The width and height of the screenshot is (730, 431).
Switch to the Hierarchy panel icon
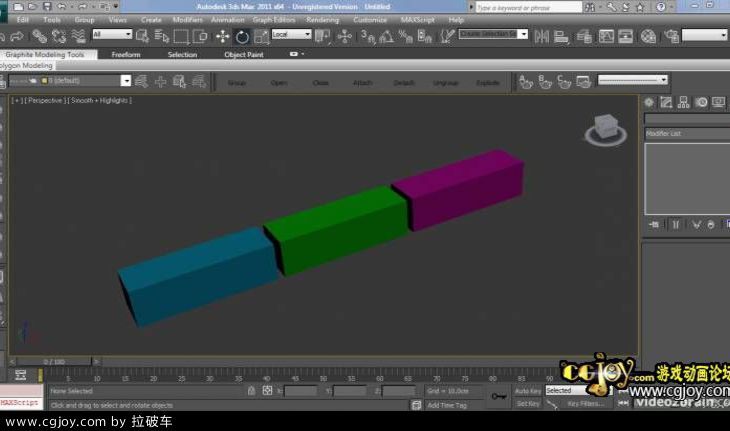click(x=684, y=102)
